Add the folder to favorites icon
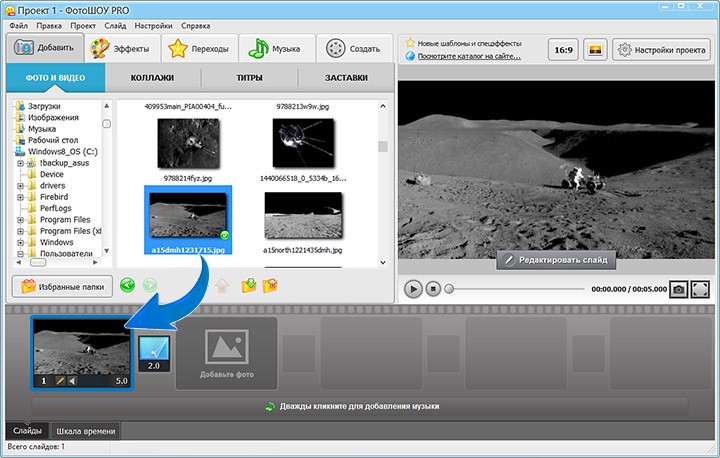Screen dimensions: 720x458 tap(247, 285)
